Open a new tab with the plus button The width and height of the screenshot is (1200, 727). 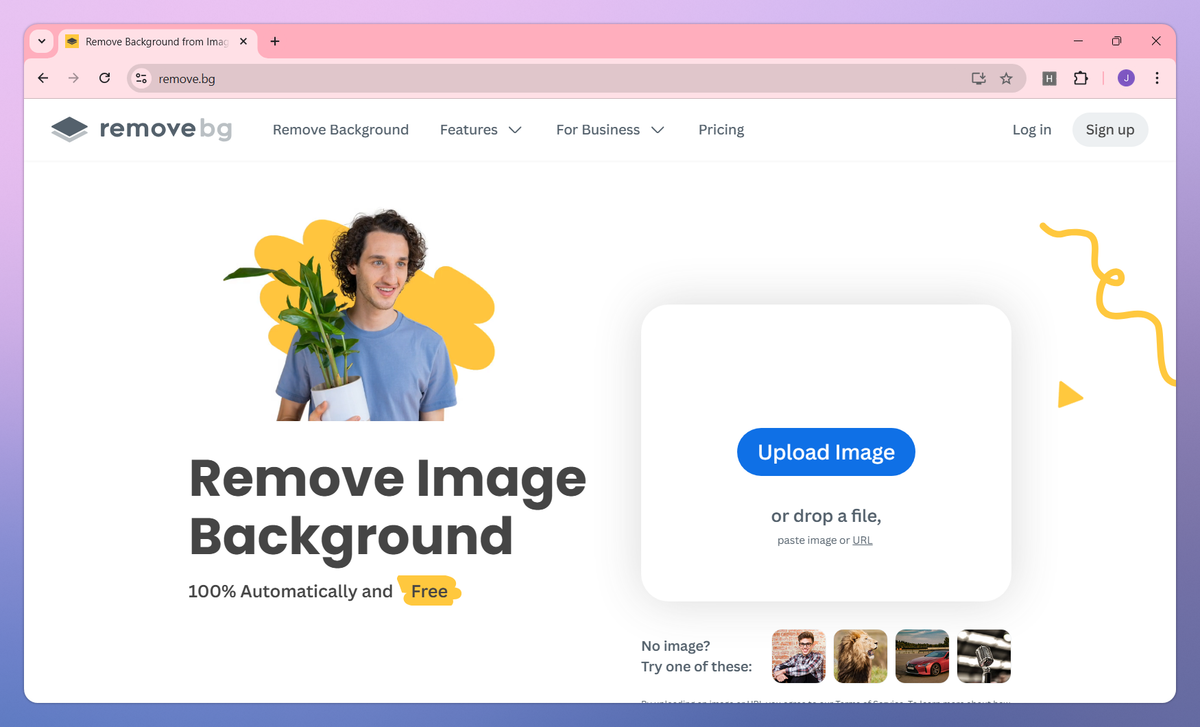[x=275, y=42]
